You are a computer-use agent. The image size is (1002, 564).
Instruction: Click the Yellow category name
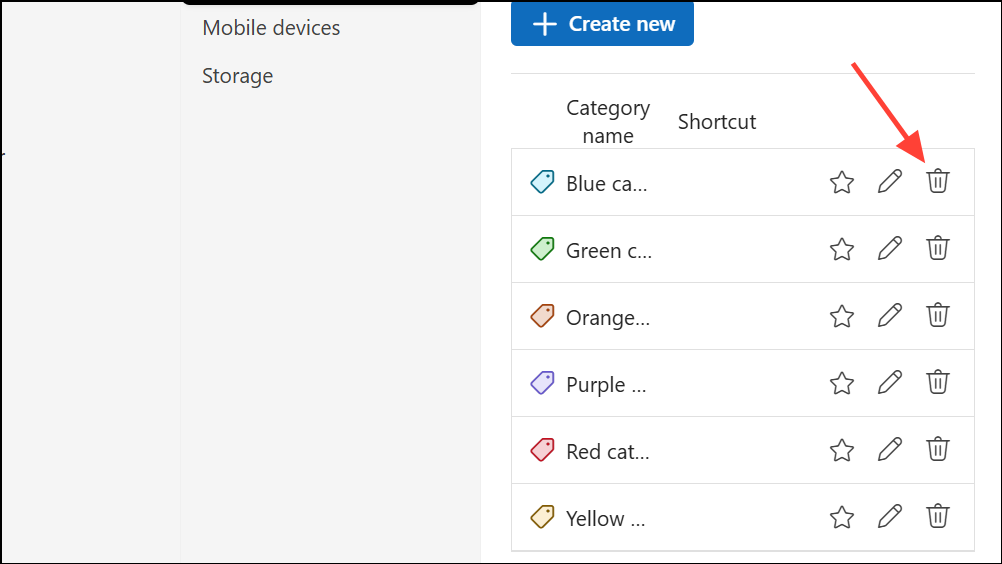click(605, 518)
